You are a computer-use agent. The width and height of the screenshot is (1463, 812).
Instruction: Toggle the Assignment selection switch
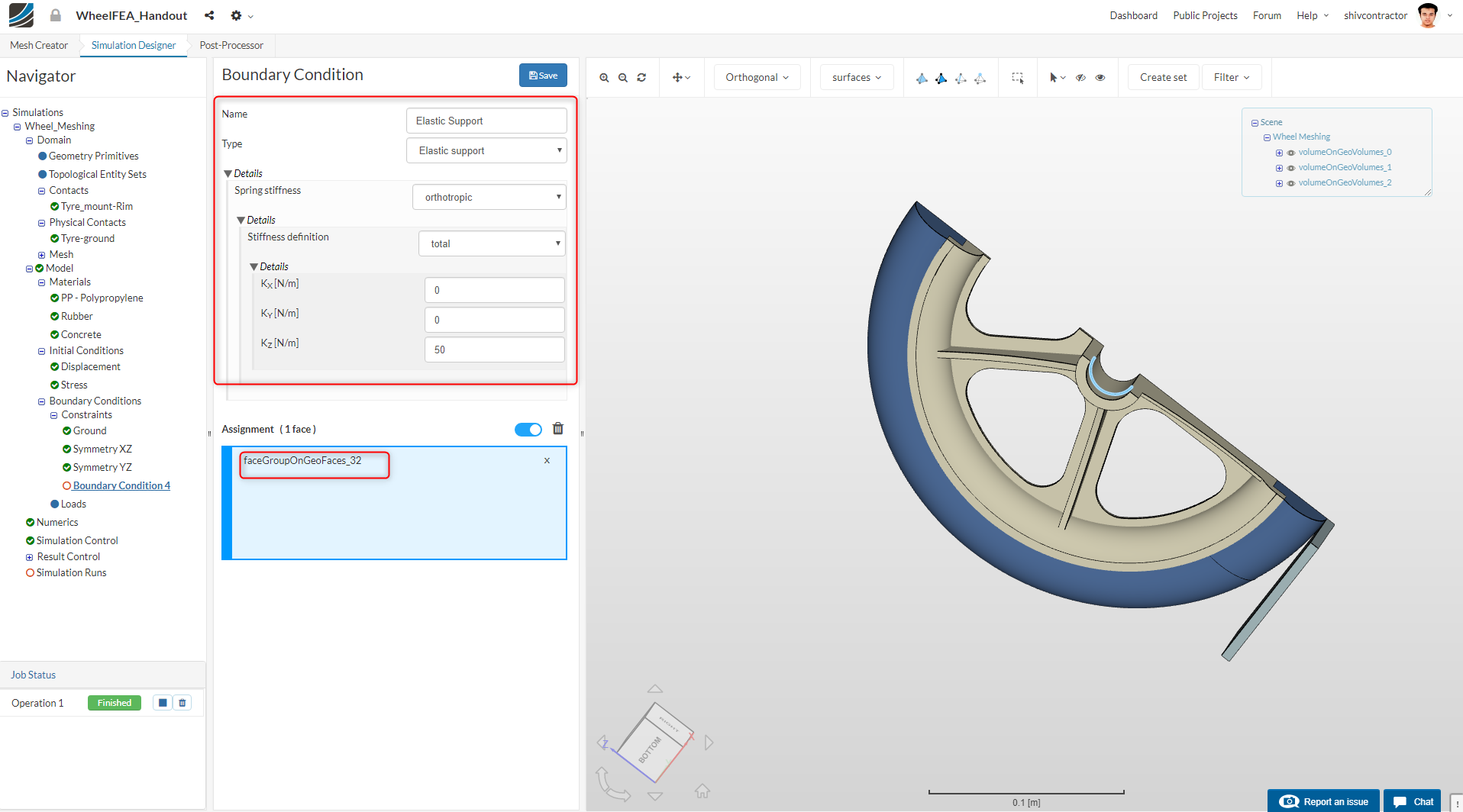(x=528, y=430)
